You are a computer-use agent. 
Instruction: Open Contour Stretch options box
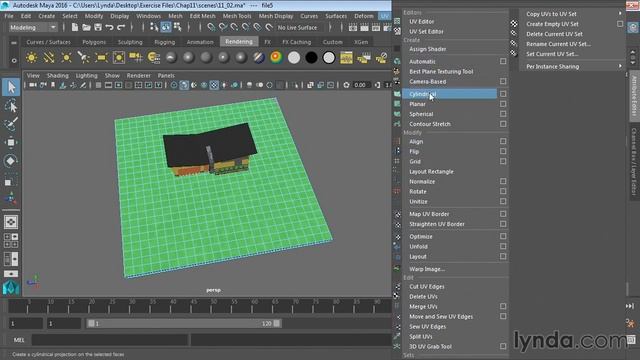[x=503, y=124]
